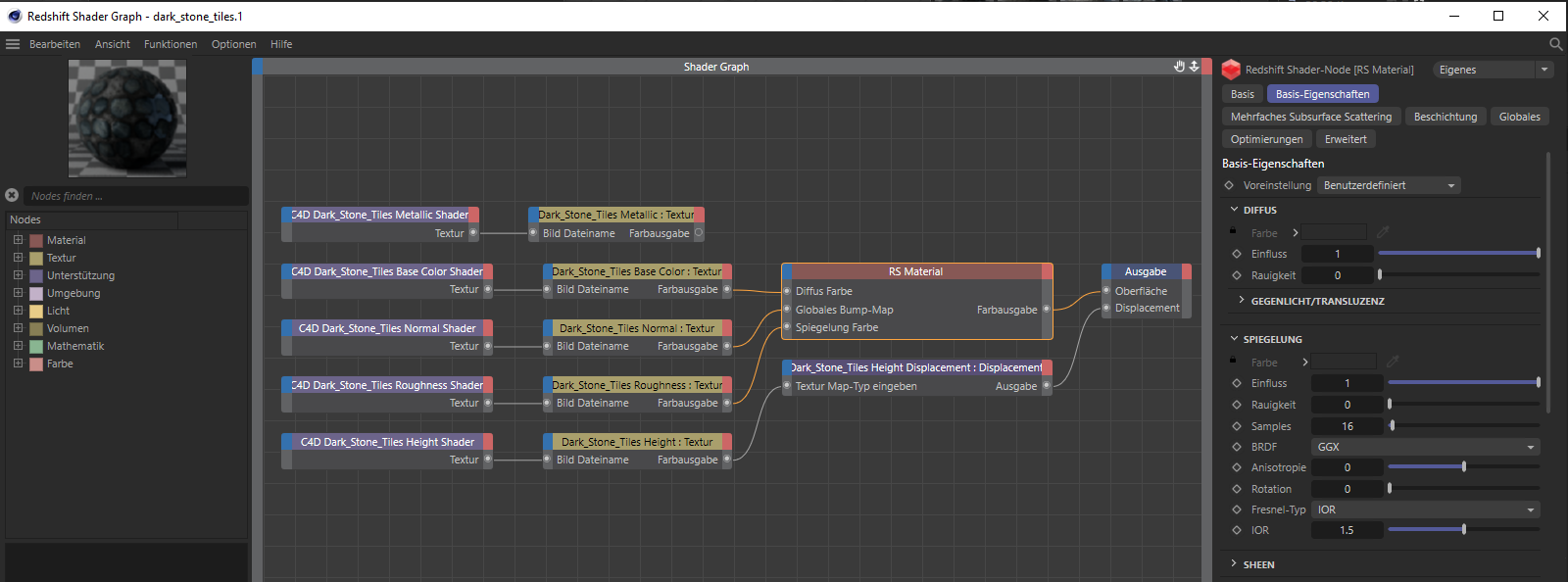Switch to Mehrfaches Subsurface Scattering tab
The height and width of the screenshot is (582, 1568).
point(1311,117)
